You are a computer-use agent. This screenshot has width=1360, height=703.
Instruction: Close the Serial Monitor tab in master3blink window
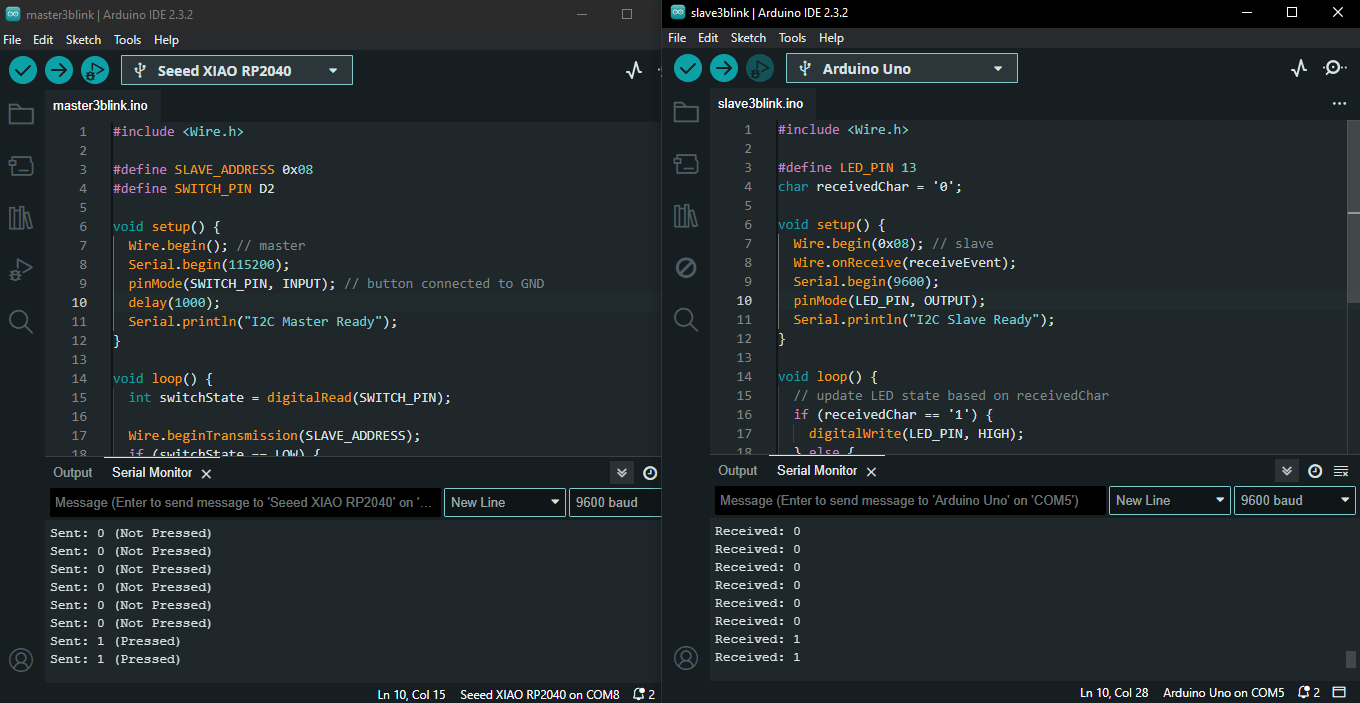coord(206,473)
